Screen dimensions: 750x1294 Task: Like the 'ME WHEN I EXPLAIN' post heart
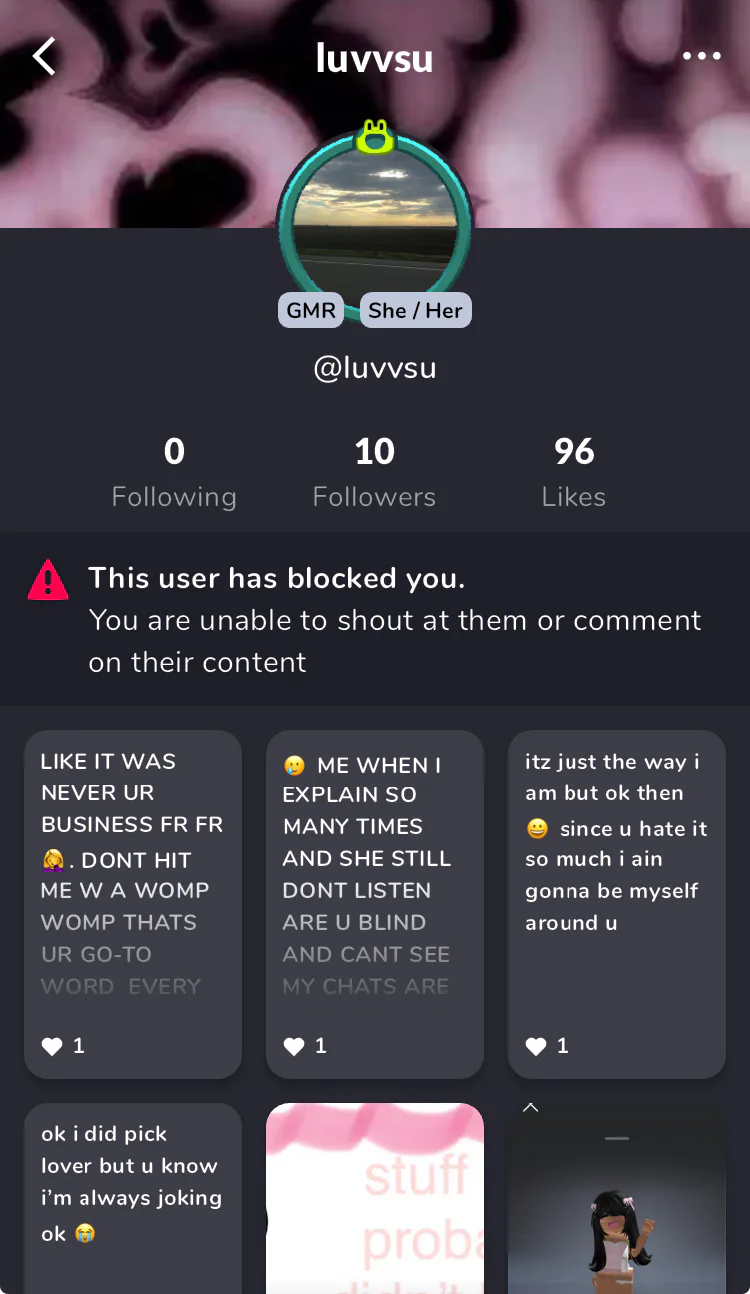(294, 1046)
